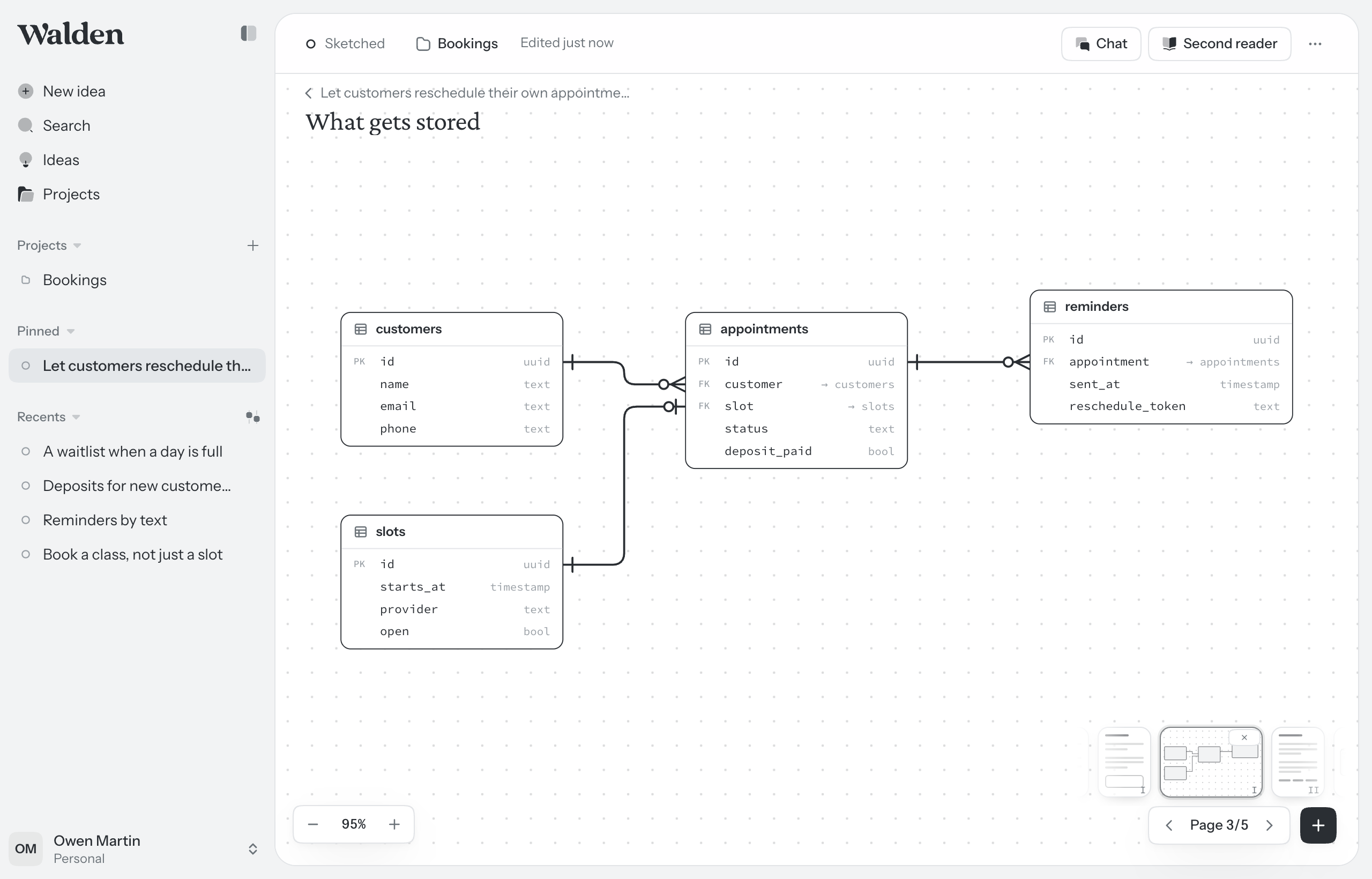Collapse the sidebar panel icon
Viewport: 1372px width, 879px height.
[x=248, y=33]
